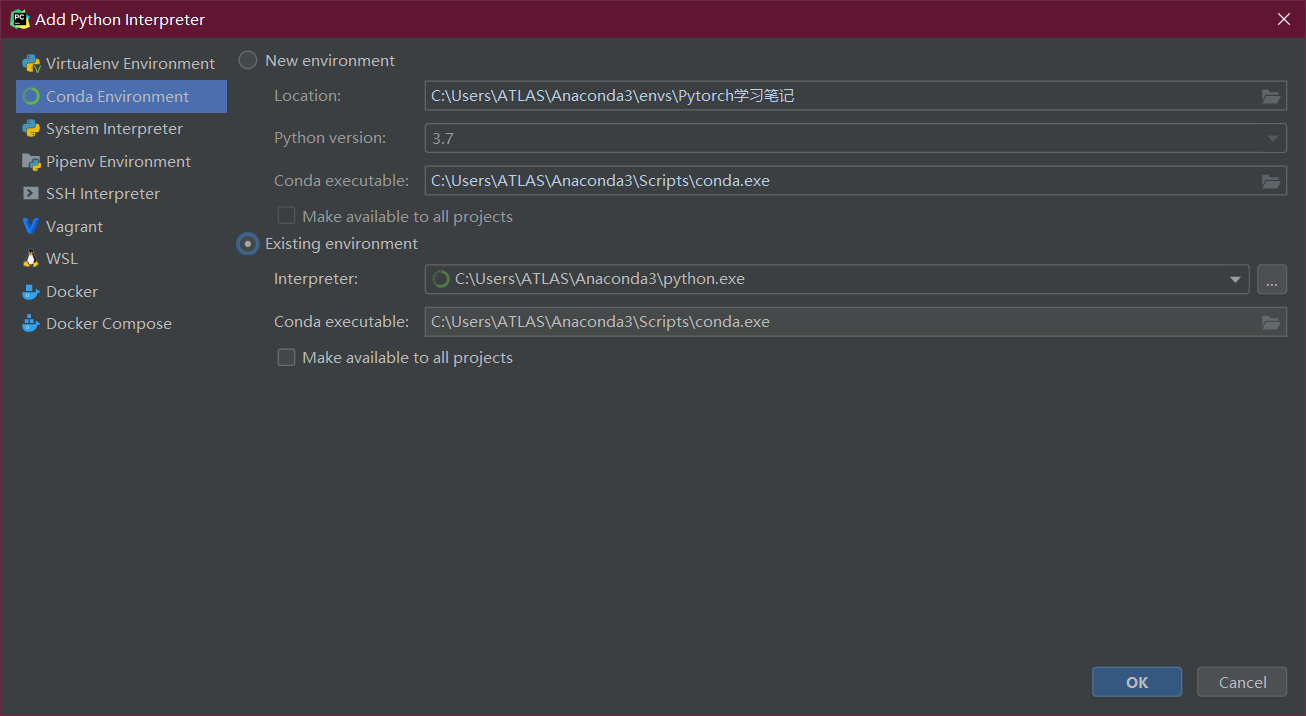Click the System Interpreter Python icon

[x=31, y=129]
